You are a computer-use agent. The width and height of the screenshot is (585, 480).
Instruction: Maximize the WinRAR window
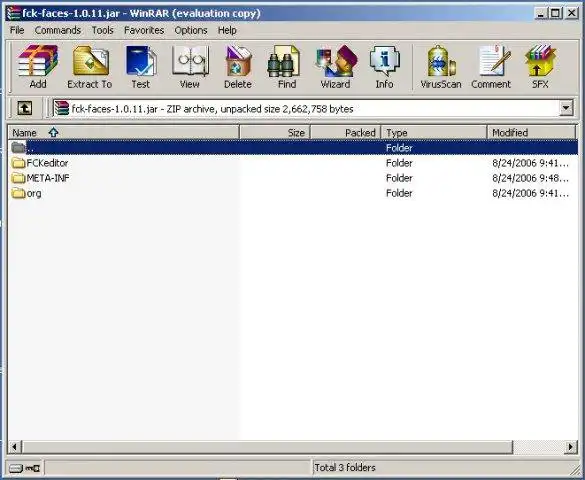(x=556, y=13)
